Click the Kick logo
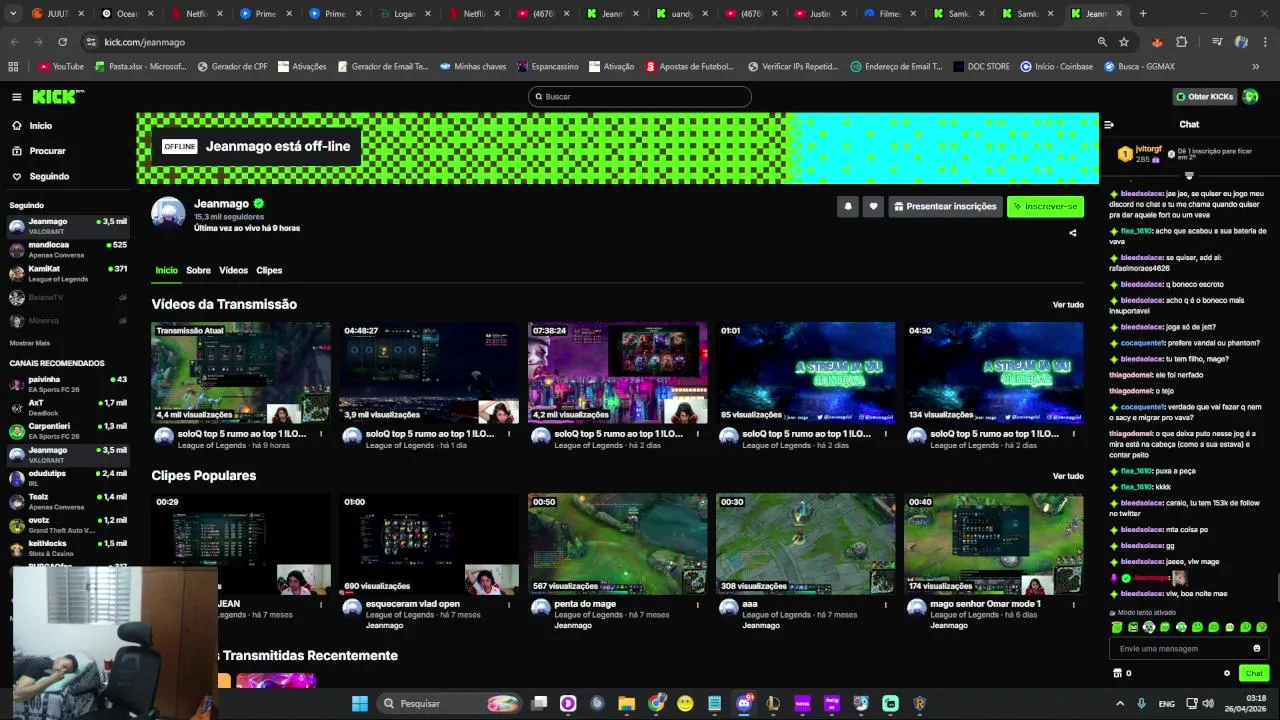Viewport: 1280px width, 720px height. pyautogui.click(x=57, y=97)
